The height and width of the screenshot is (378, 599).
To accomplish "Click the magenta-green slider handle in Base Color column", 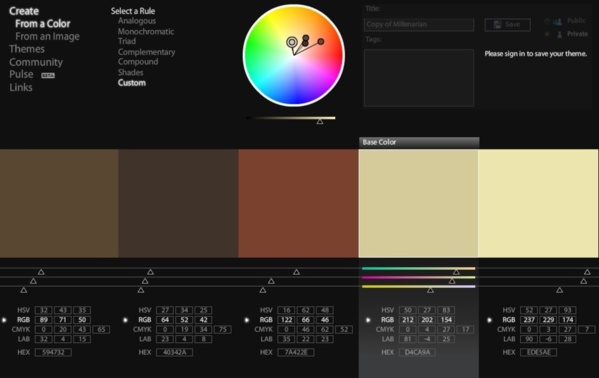I will 452,281.
